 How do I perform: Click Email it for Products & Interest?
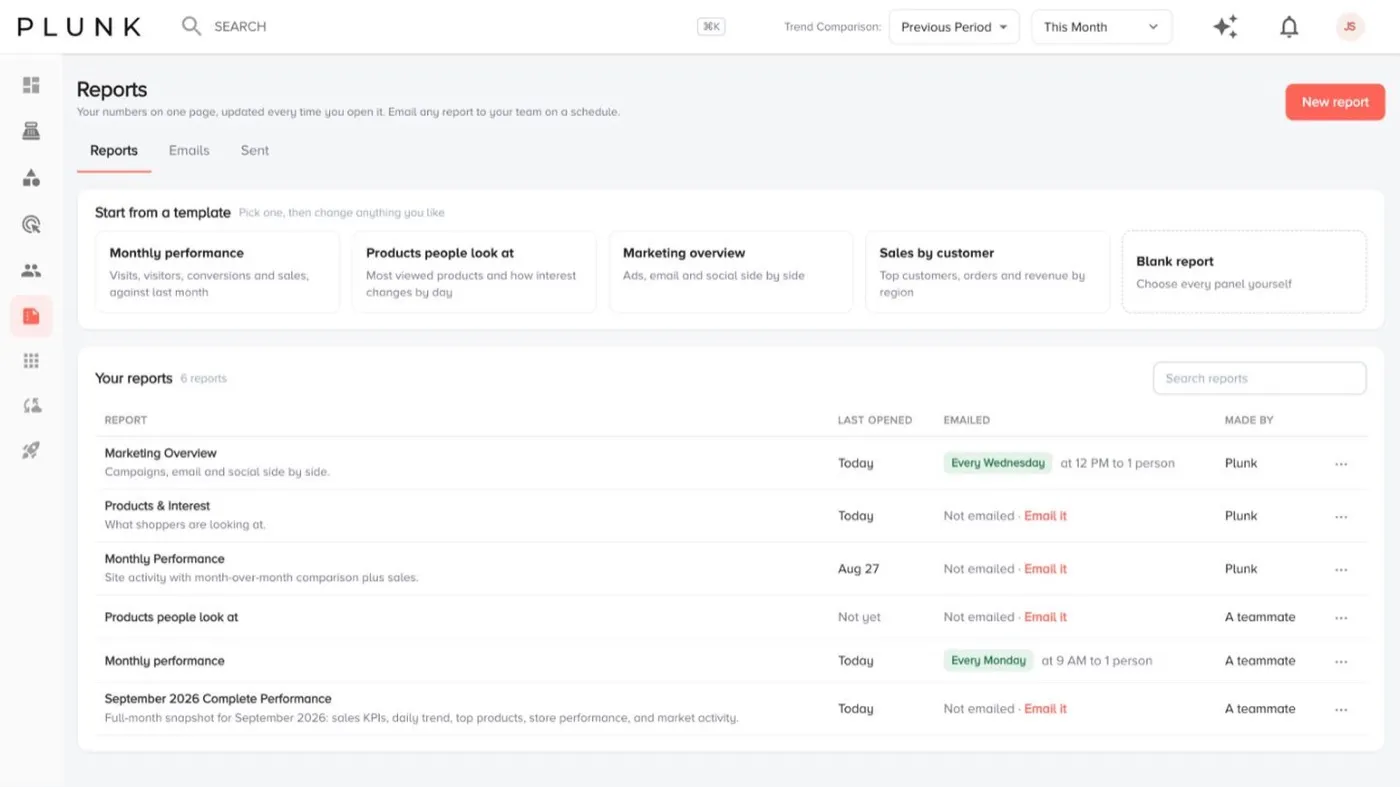point(1045,516)
